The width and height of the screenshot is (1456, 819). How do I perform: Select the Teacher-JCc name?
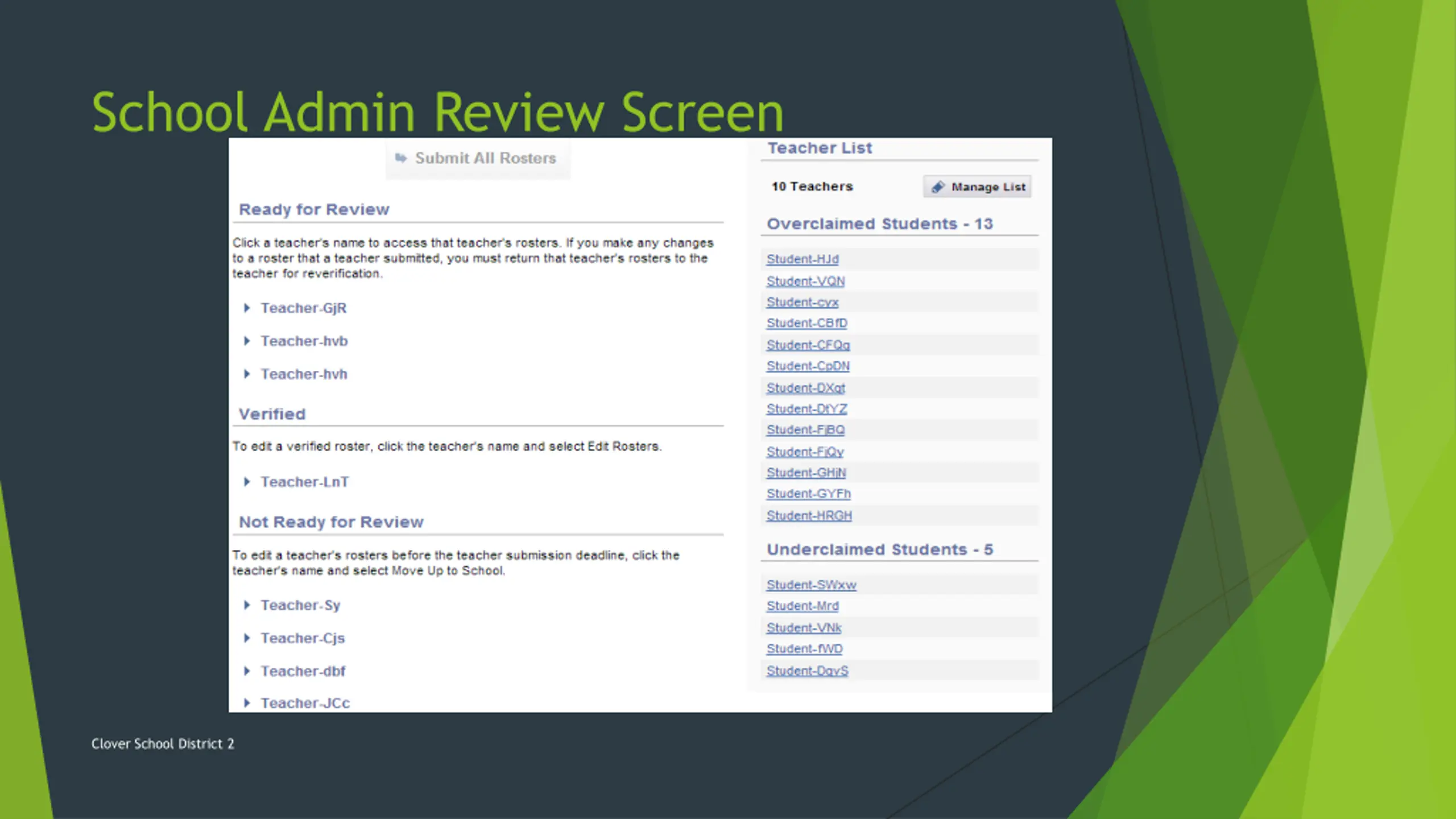point(305,703)
